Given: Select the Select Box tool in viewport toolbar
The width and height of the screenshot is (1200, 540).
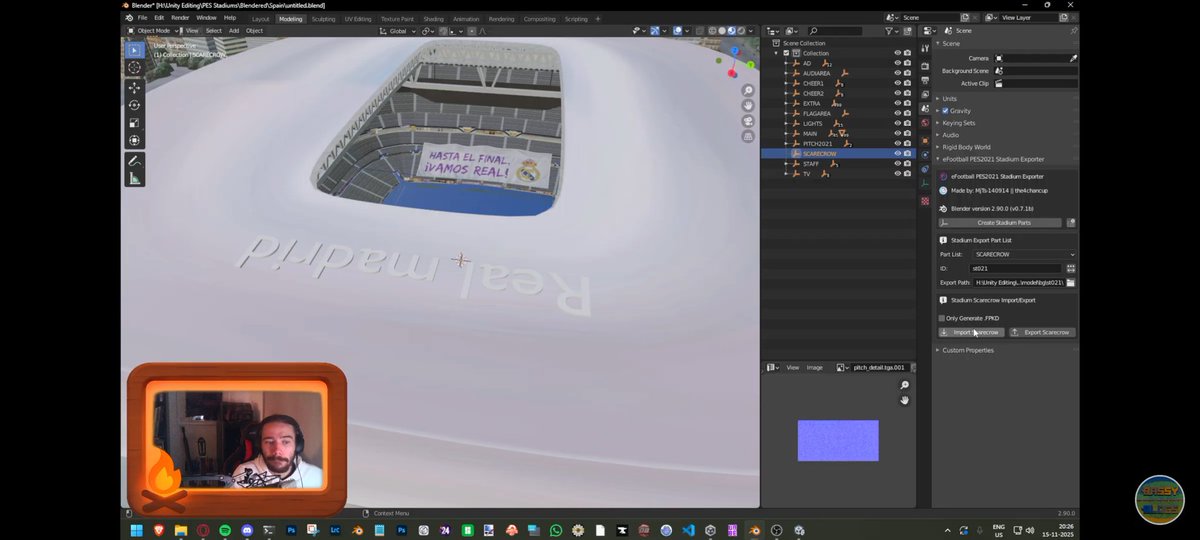Looking at the screenshot, I should (x=134, y=50).
